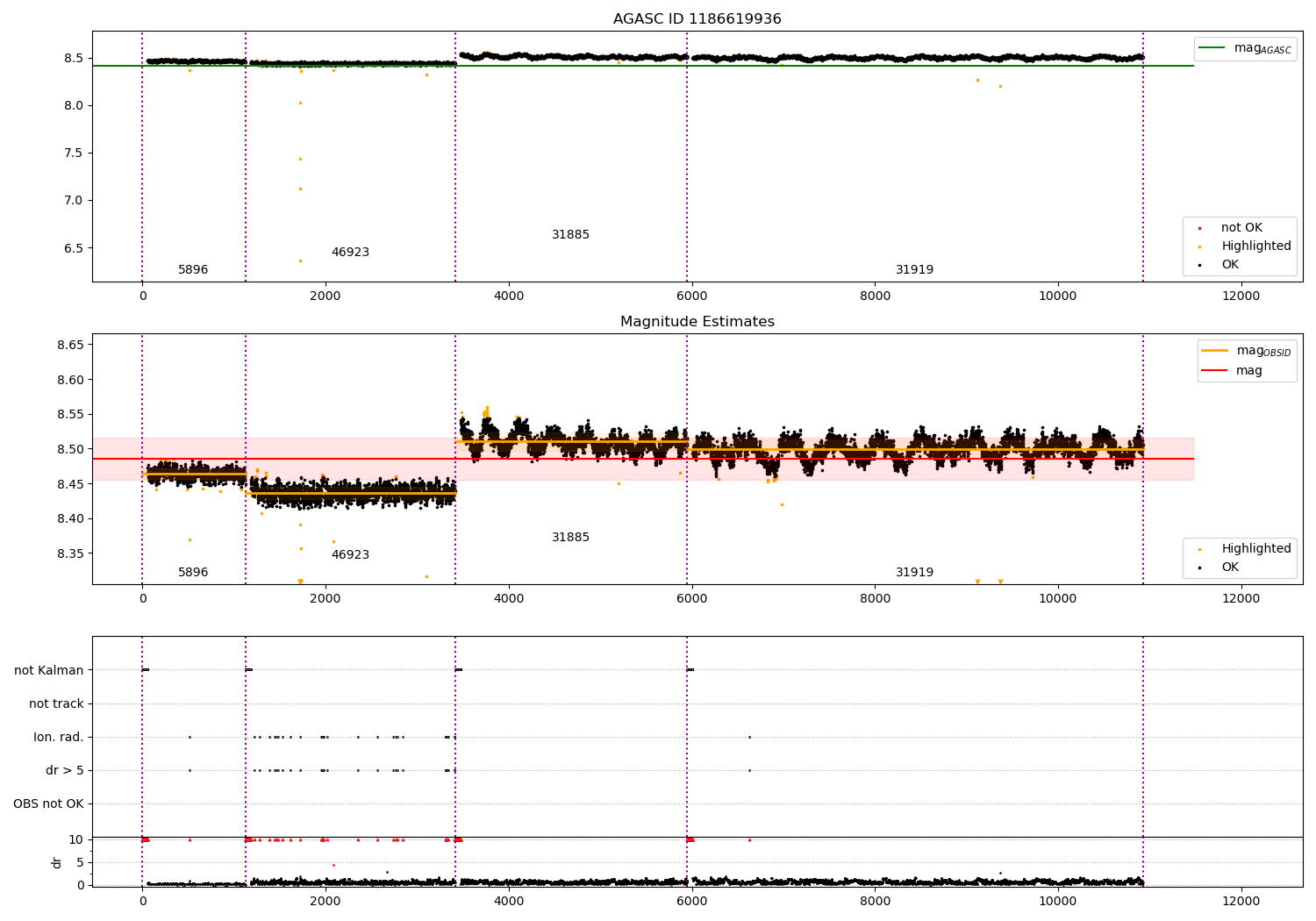This screenshot has width=1316, height=921.
Task: Click the 'dr' axis label in bottom plot
Action: [57, 862]
